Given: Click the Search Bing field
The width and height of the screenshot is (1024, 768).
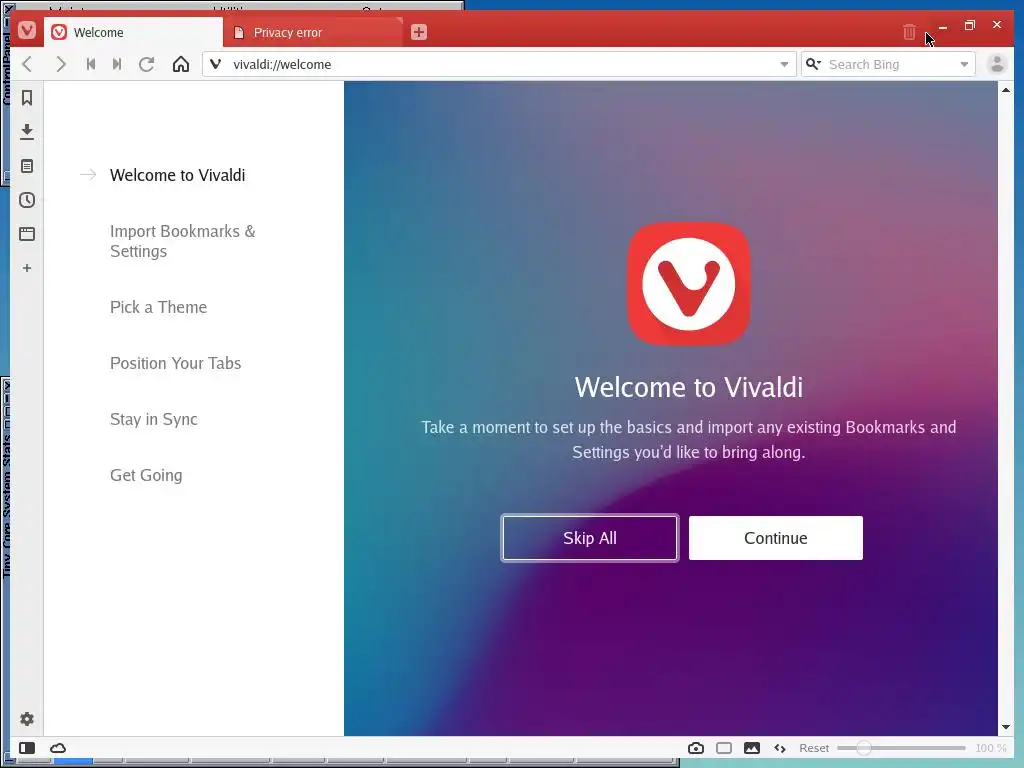Looking at the screenshot, I should [x=889, y=64].
